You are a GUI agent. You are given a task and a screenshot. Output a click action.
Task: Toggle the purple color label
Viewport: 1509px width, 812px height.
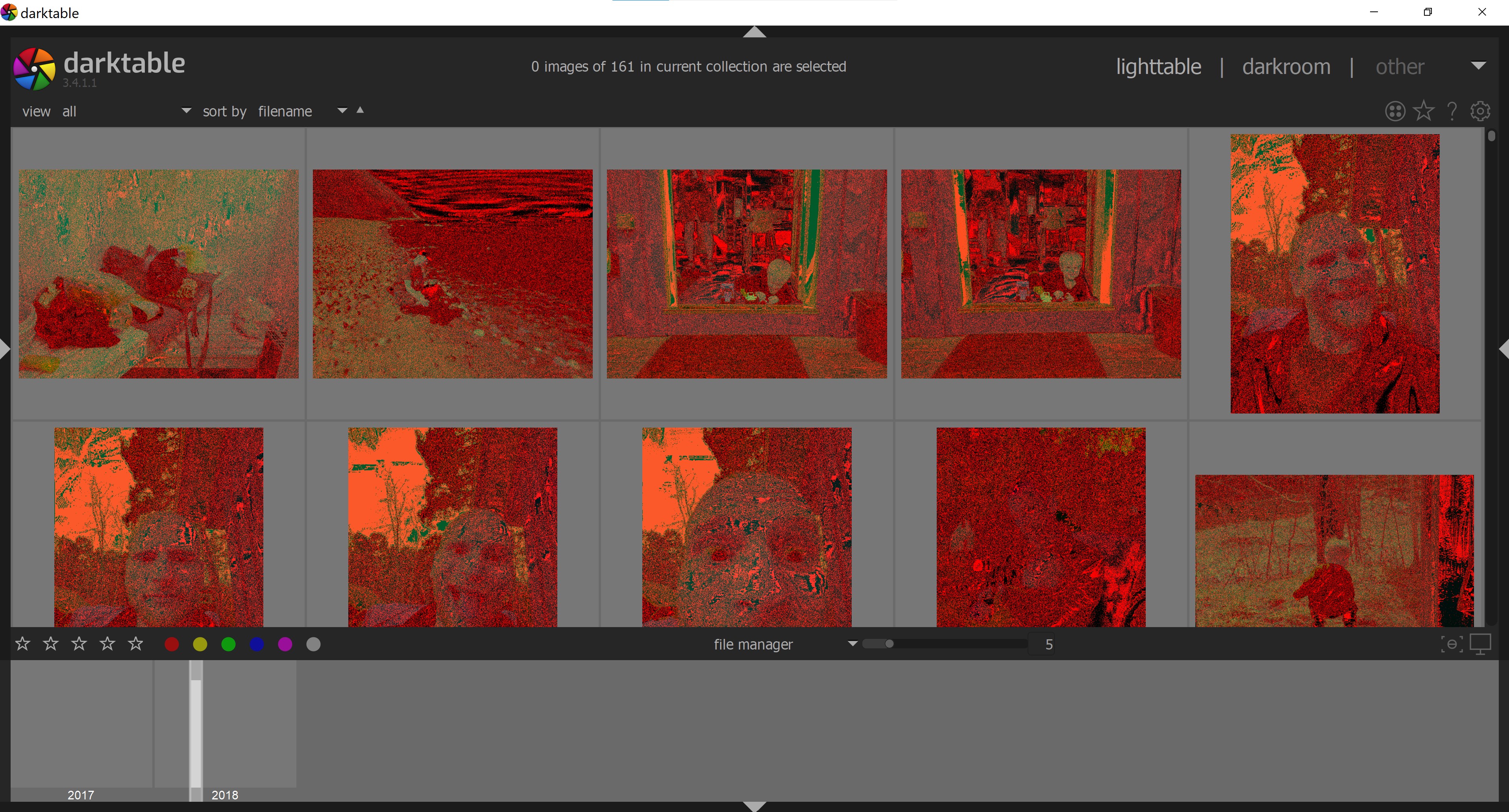point(285,644)
